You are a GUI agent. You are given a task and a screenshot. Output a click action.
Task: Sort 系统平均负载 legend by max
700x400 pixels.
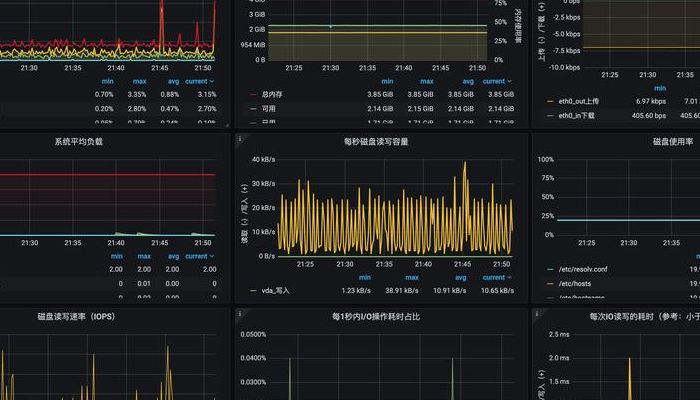(x=144, y=256)
